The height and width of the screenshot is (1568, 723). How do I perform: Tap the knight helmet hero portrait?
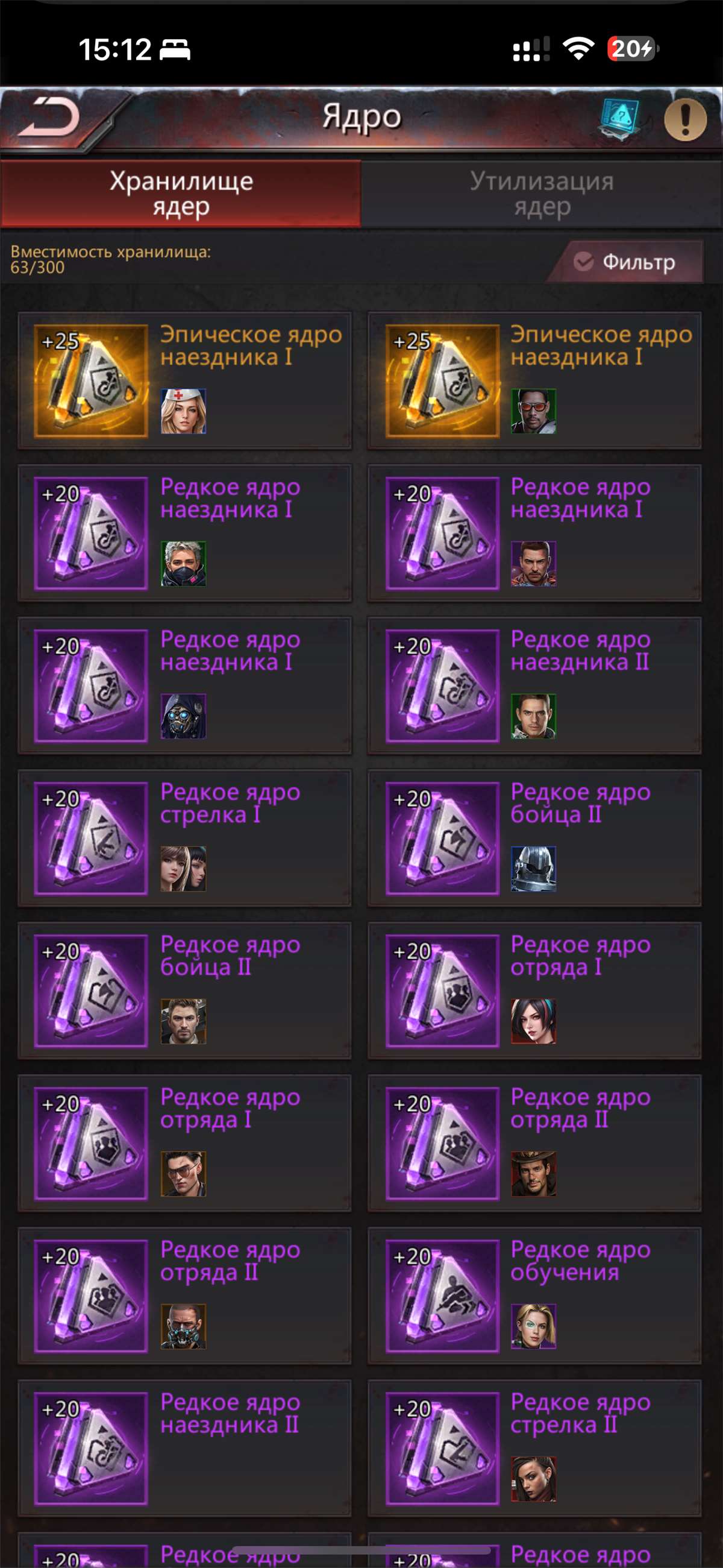534,869
